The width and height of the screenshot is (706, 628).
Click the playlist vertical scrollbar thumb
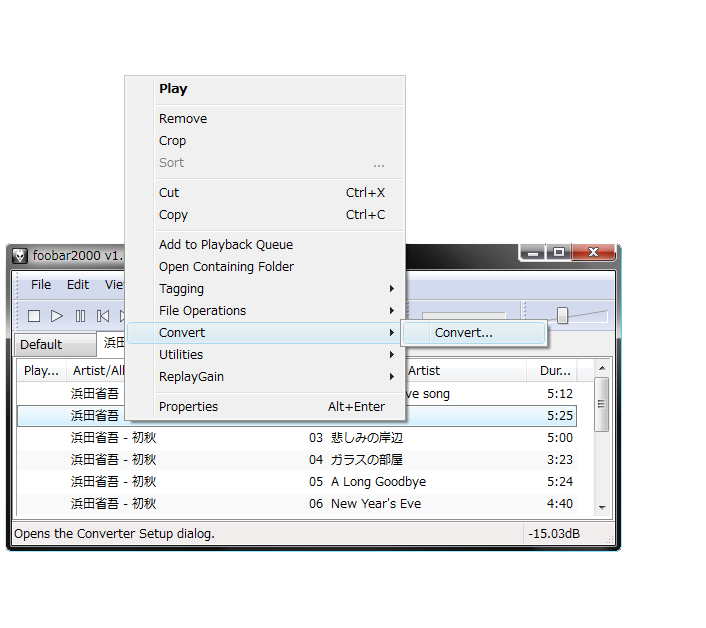click(601, 404)
